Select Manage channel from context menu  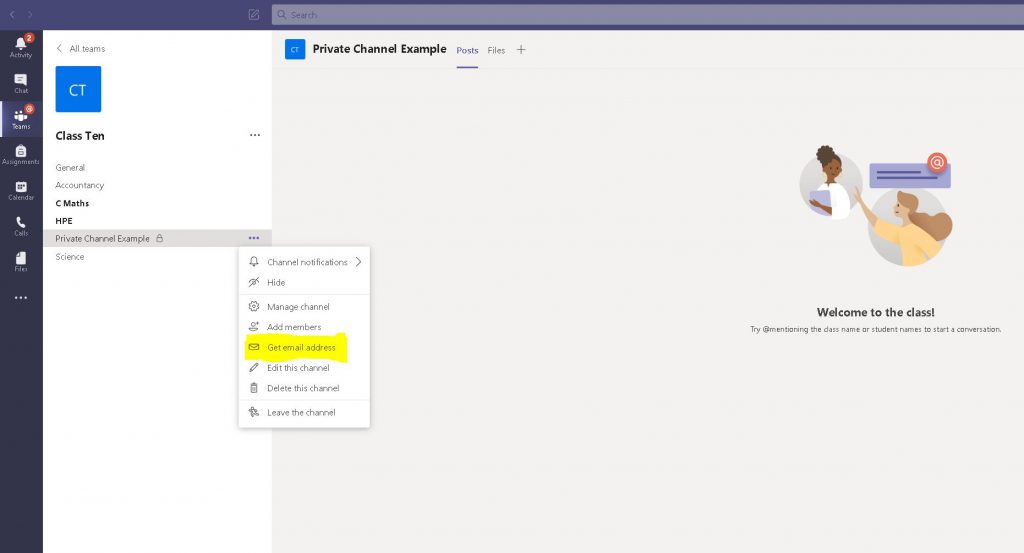click(298, 307)
